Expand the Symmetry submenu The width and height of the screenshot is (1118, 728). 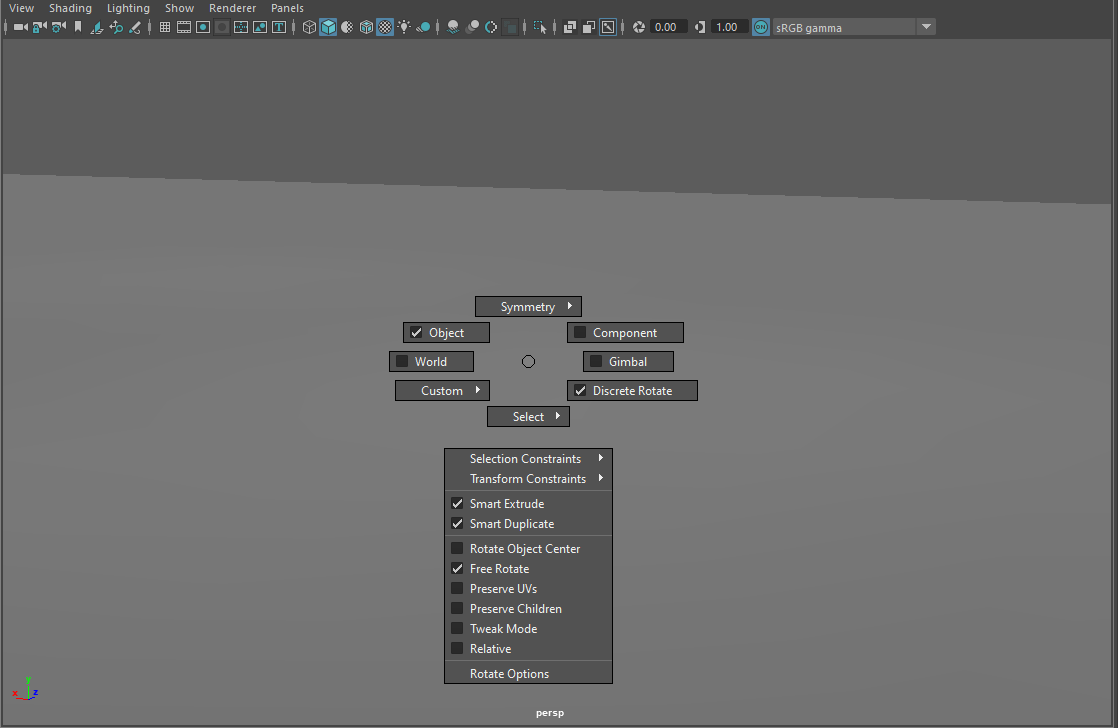pyautogui.click(x=528, y=306)
